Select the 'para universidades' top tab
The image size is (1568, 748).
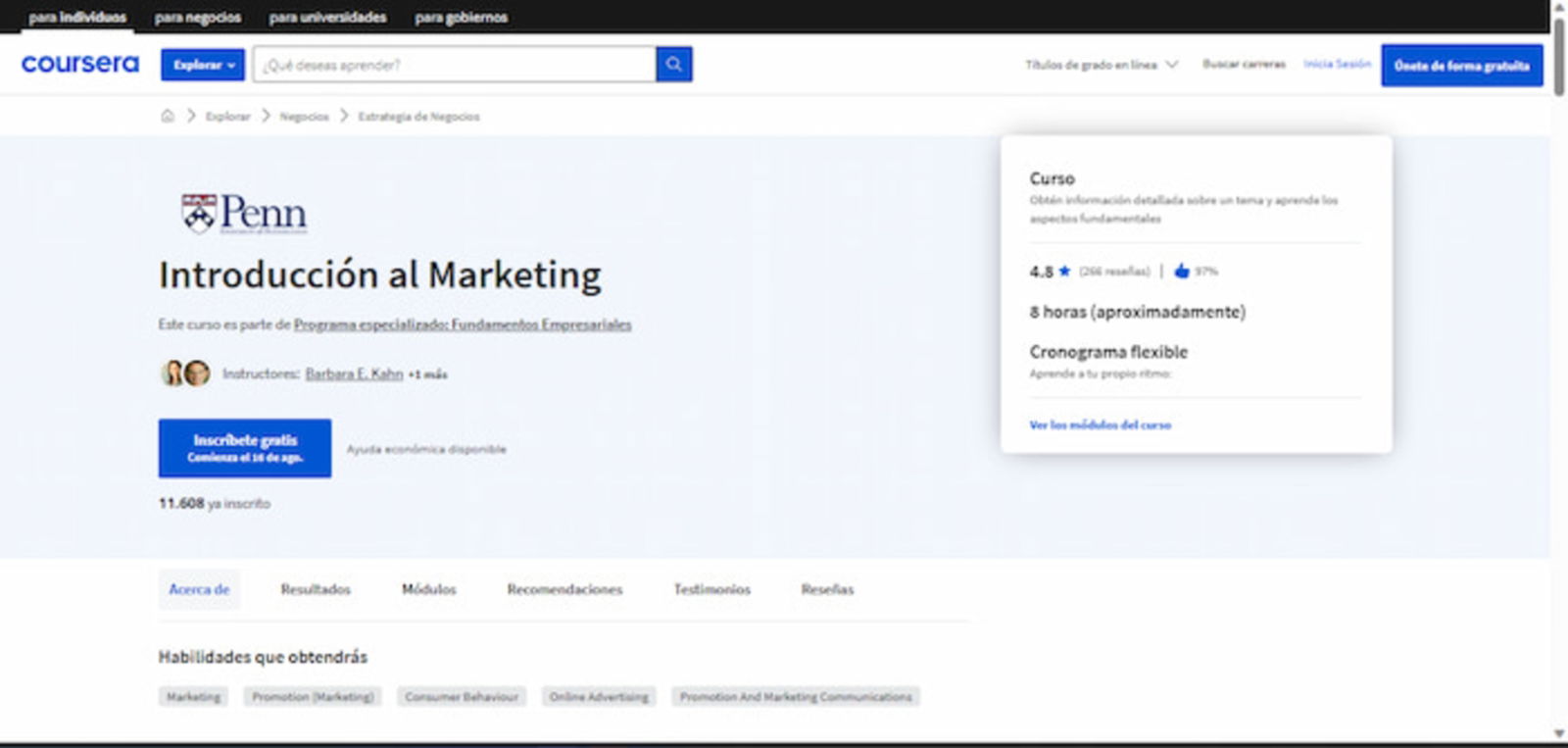click(x=327, y=17)
